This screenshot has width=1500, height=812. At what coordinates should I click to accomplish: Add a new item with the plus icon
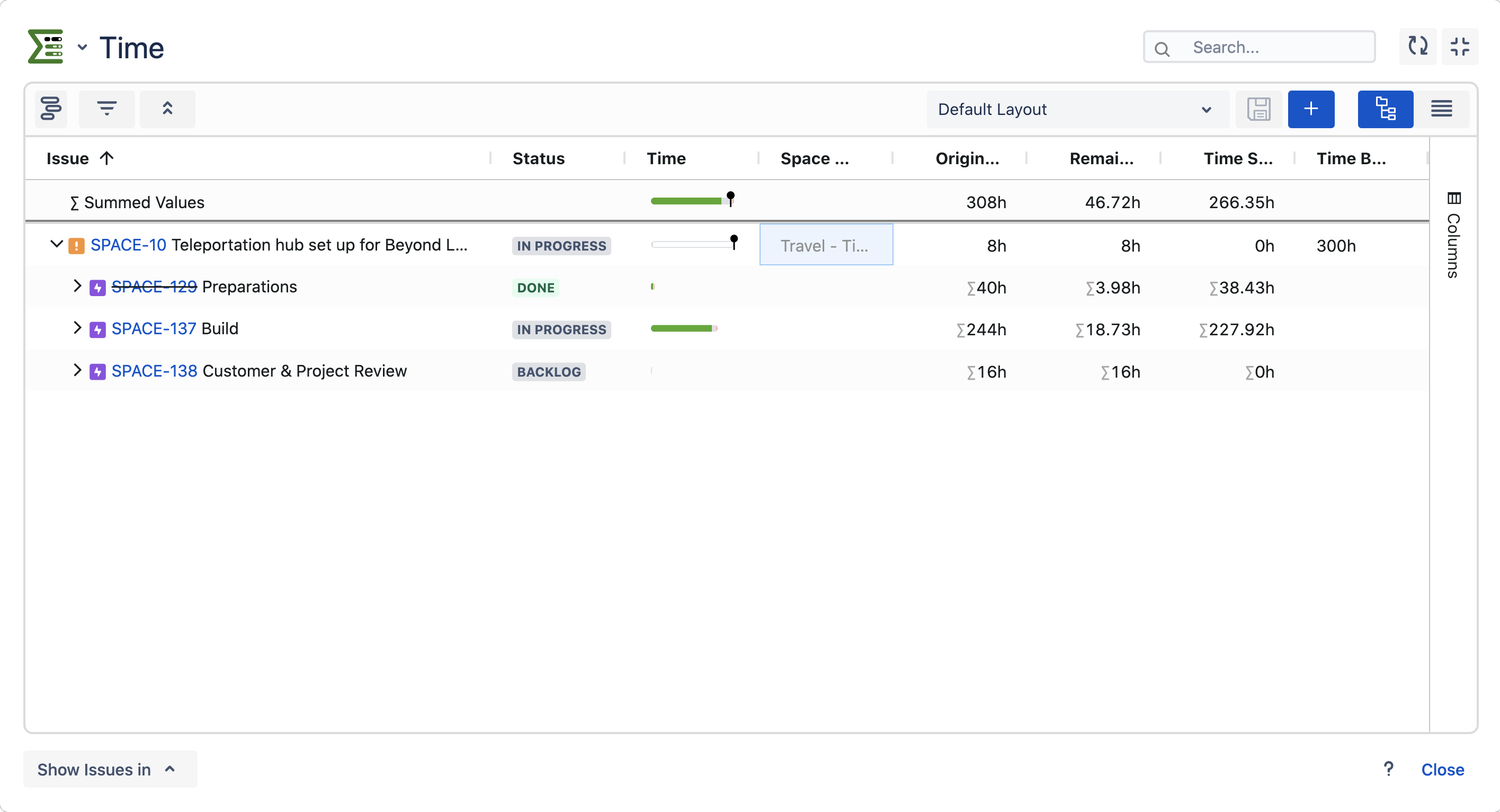coord(1311,109)
